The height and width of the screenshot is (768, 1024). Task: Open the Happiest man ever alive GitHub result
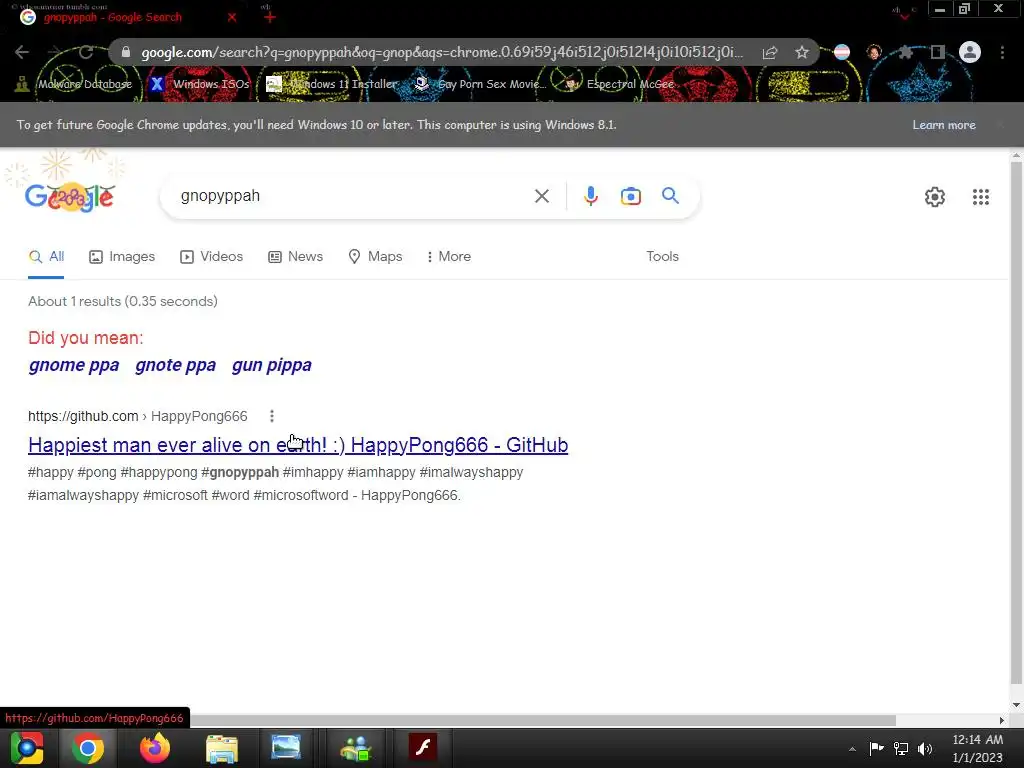(298, 445)
